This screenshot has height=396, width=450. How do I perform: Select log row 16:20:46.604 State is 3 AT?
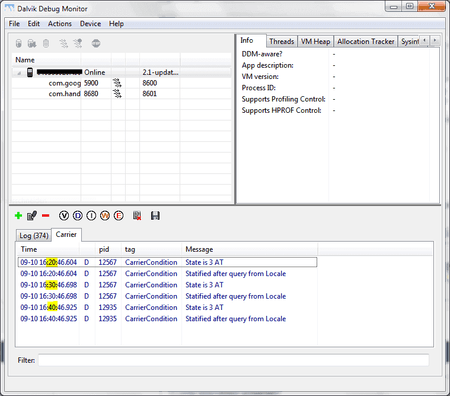point(167,262)
